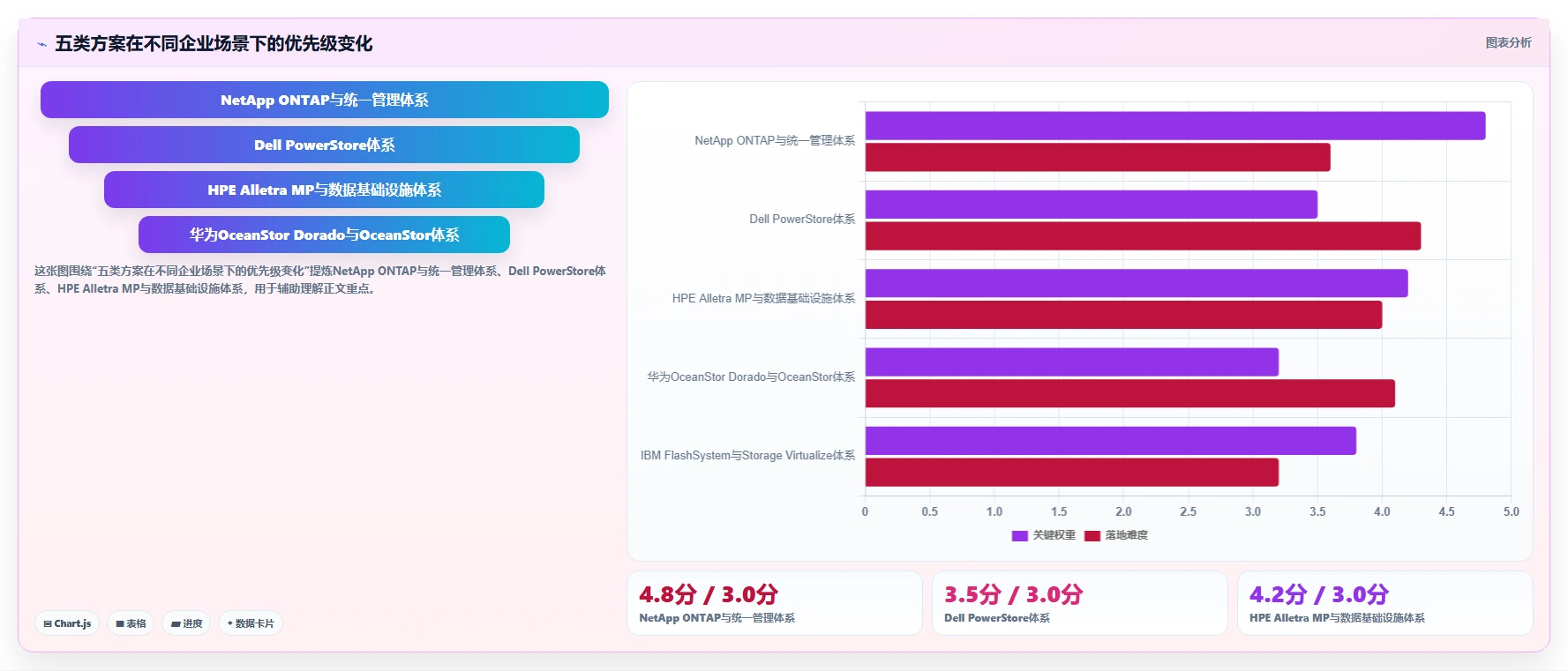The image size is (1568, 671).
Task: Click Dell PowerStore purple 关键权重 bar
Action: pos(1092,205)
